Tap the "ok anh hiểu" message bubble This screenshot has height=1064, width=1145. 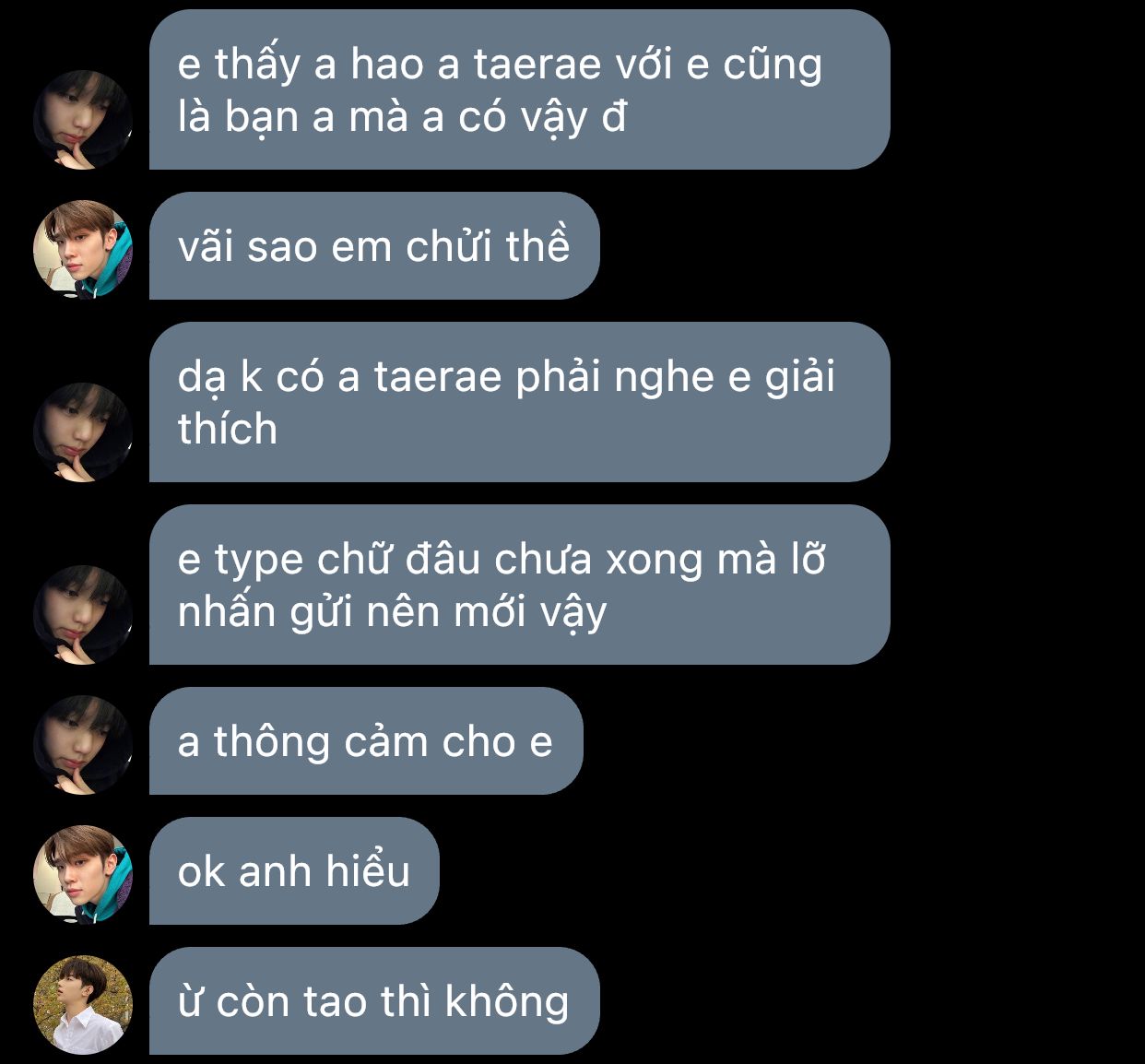point(294,871)
